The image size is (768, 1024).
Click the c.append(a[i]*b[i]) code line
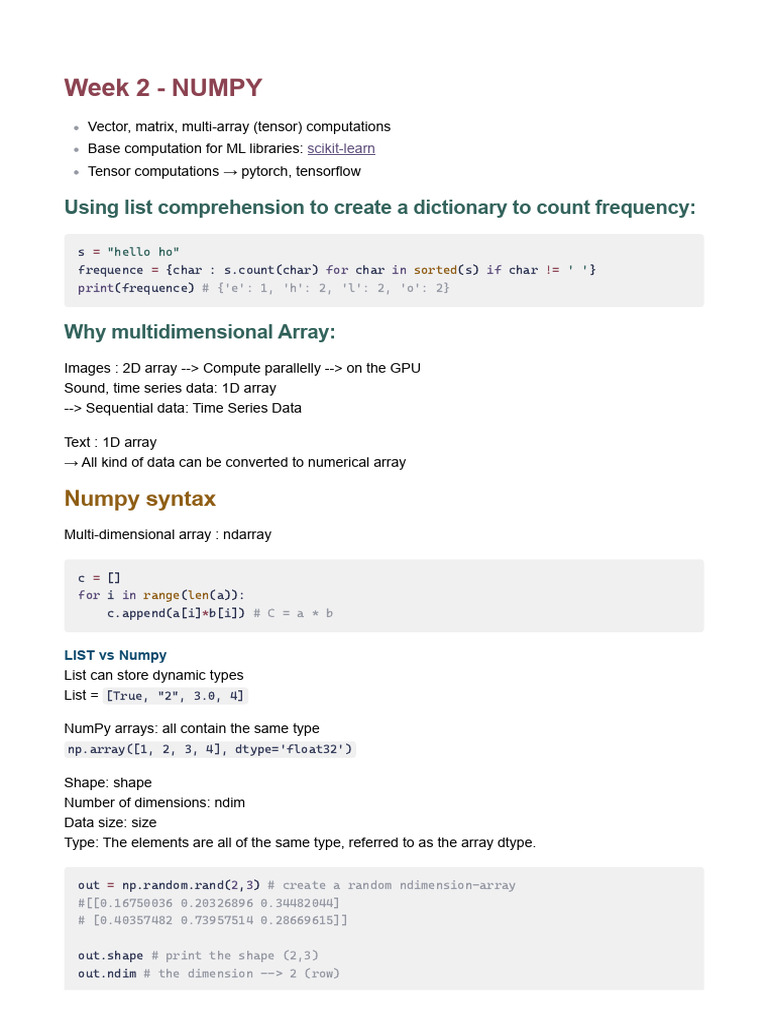[220, 613]
